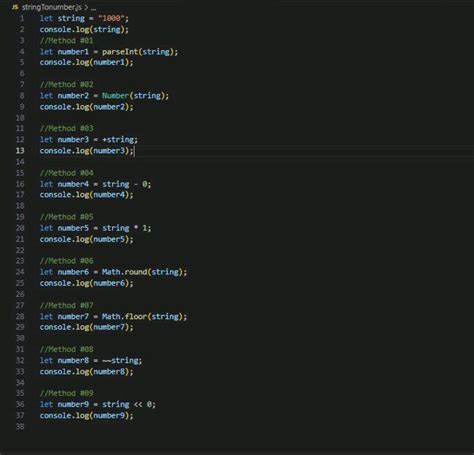
Task: Click console.log(number2); line
Action: tap(86, 107)
